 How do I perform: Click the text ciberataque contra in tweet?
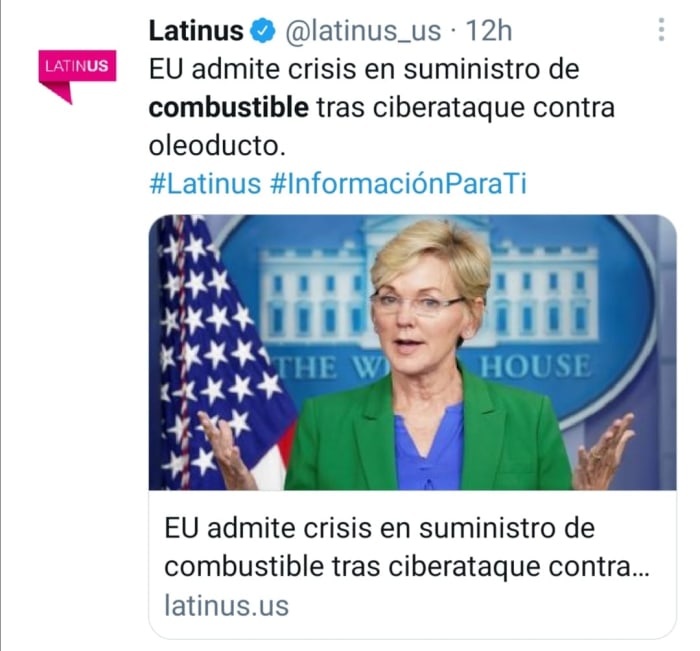pos(494,108)
